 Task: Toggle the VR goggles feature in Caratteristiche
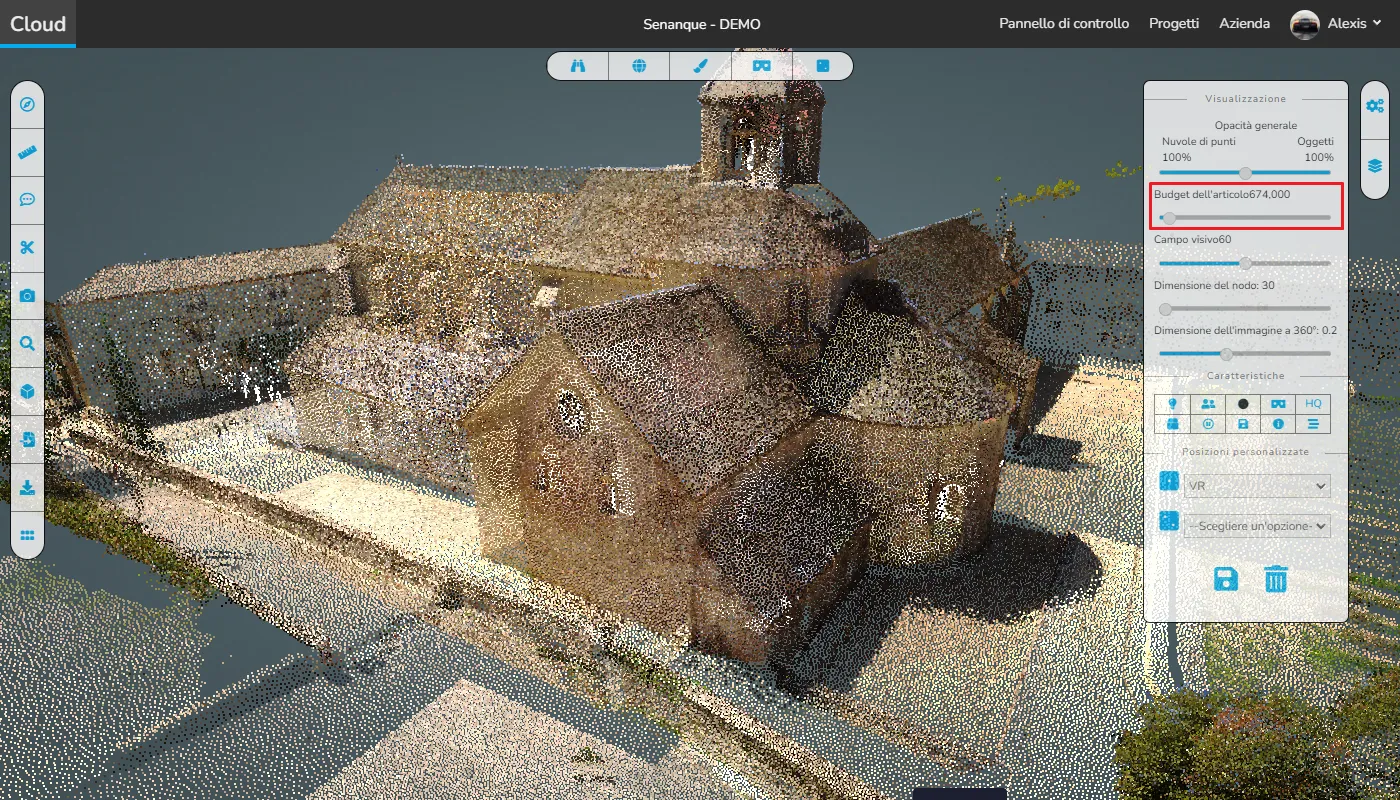point(1278,403)
